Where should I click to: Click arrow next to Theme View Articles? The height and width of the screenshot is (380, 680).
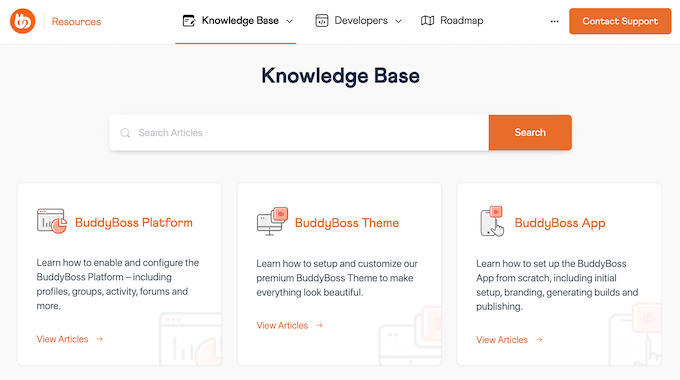tap(319, 325)
